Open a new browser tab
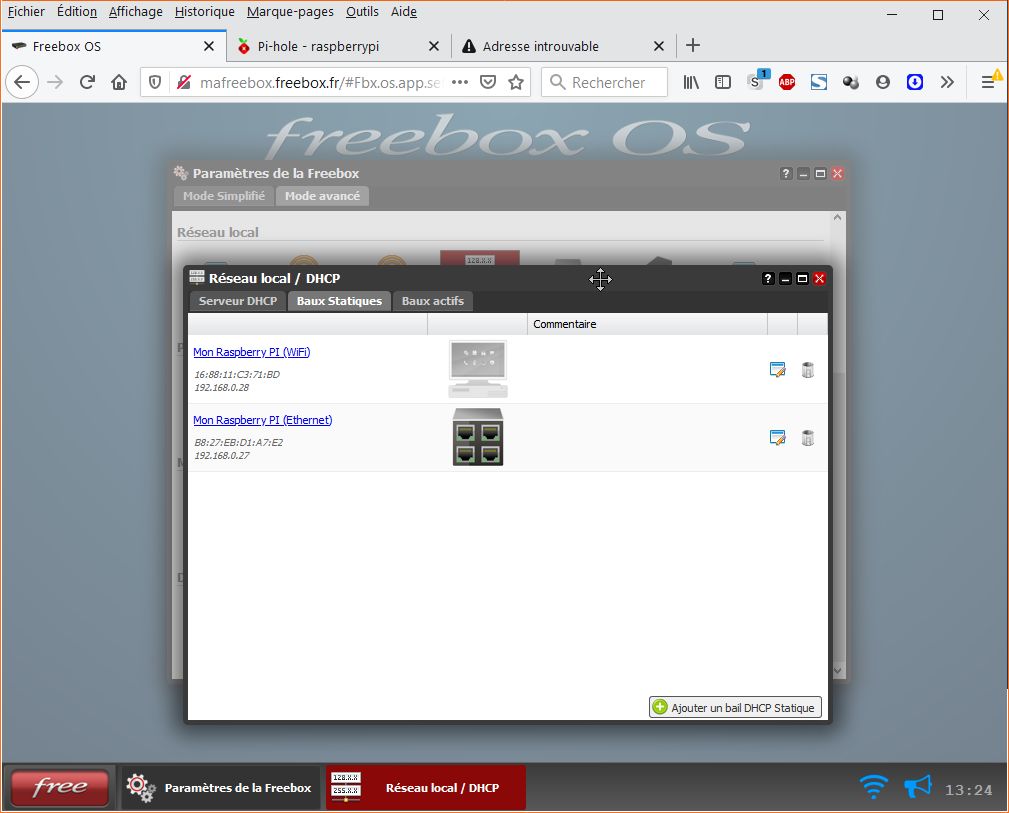The image size is (1009, 813). (x=692, y=46)
